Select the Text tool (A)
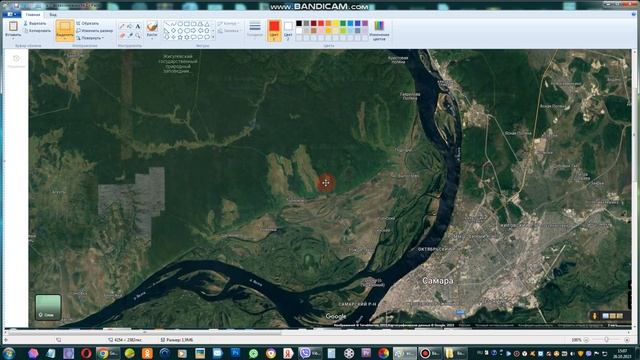 tap(138, 27)
